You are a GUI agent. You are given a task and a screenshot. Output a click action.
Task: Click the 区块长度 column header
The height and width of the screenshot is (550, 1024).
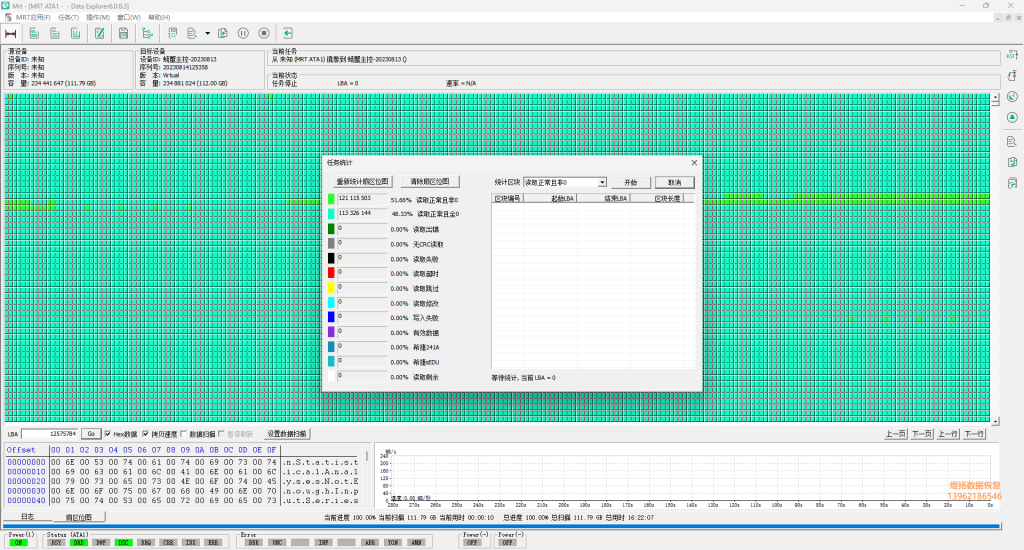(x=657, y=198)
